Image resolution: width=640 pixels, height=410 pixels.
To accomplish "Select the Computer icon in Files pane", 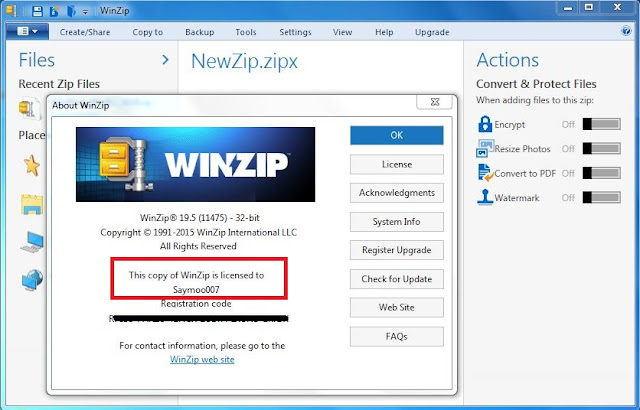I will [x=32, y=242].
